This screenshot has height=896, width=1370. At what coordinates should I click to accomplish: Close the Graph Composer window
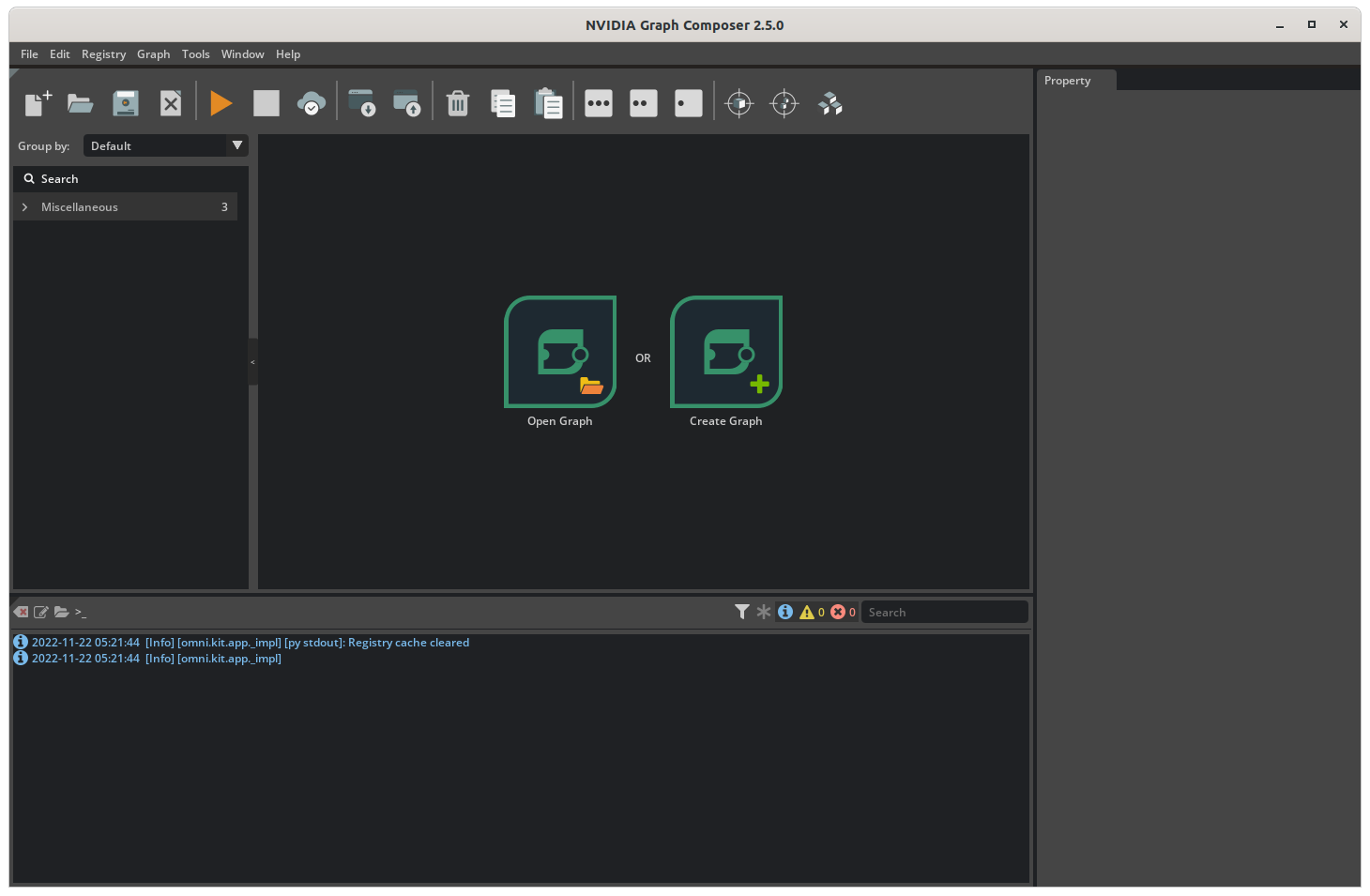[1344, 25]
